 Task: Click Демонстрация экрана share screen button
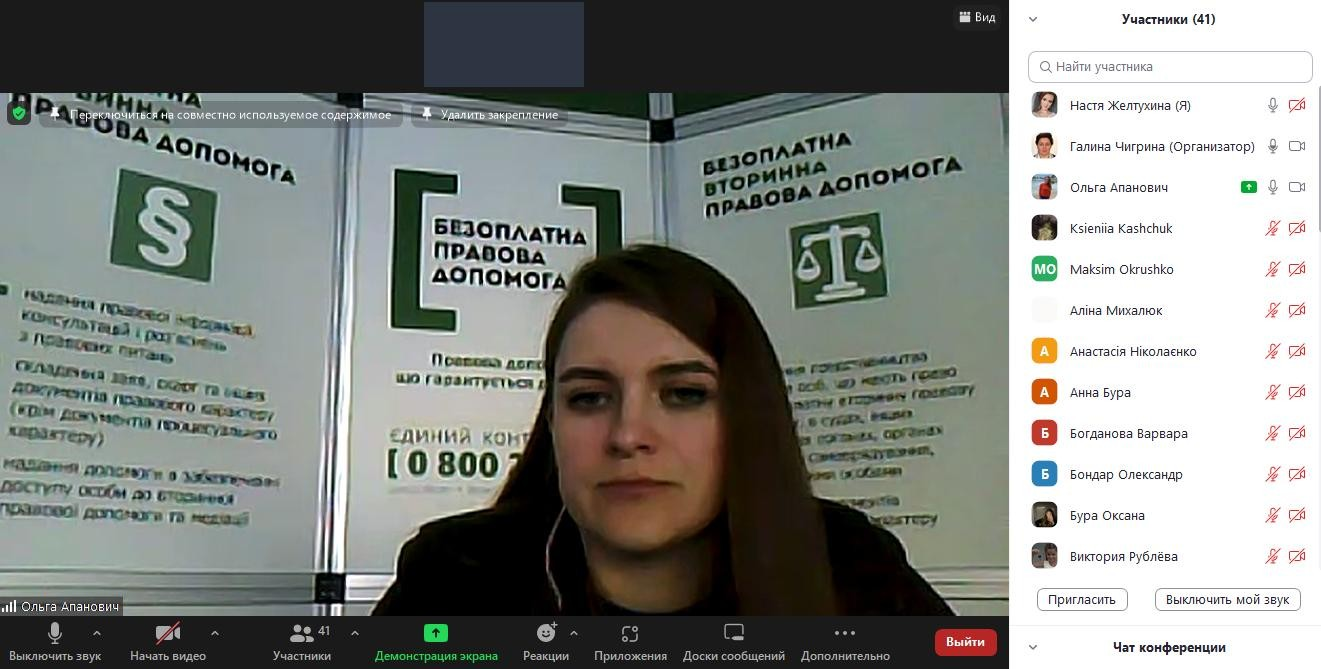[x=436, y=641]
